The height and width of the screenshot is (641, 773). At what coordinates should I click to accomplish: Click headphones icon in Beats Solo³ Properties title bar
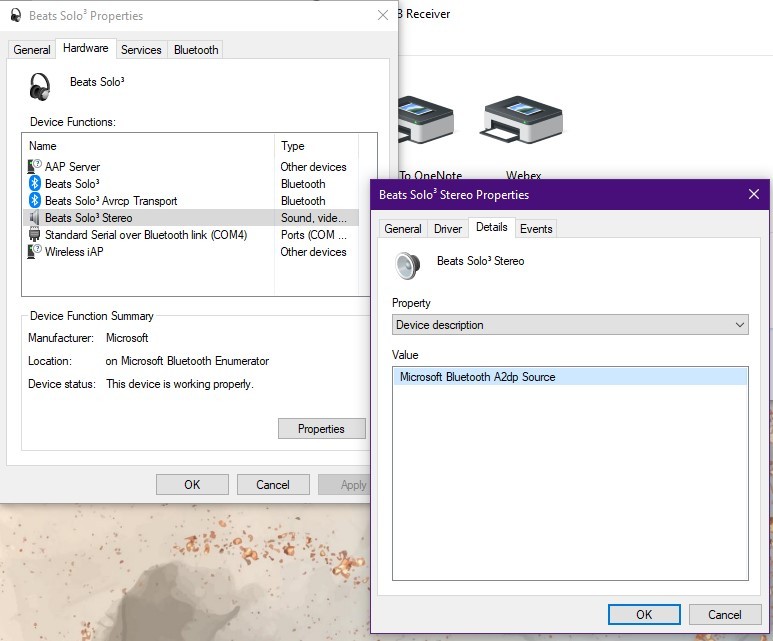coord(16,15)
